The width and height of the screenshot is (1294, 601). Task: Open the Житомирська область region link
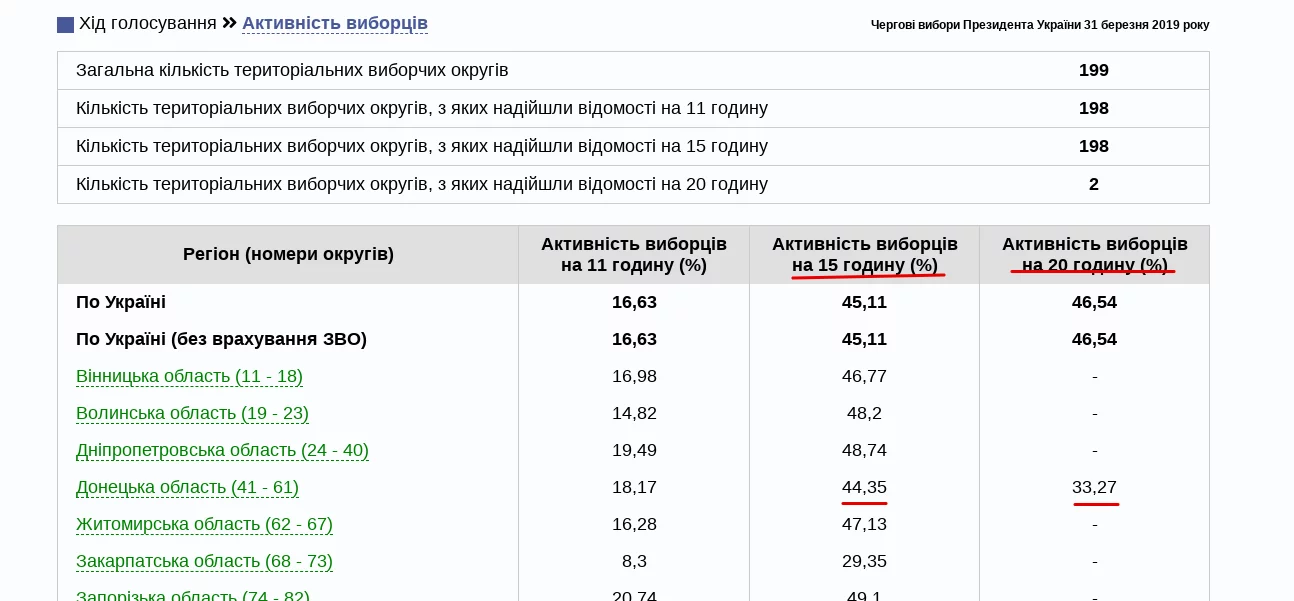point(204,524)
